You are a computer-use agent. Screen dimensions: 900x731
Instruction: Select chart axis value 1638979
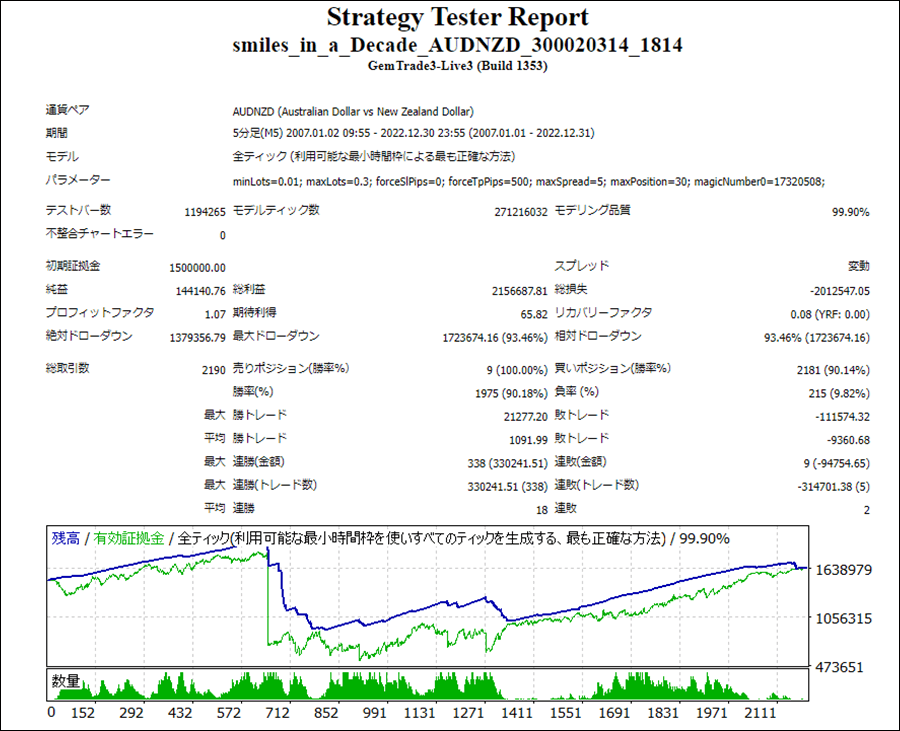click(x=843, y=570)
